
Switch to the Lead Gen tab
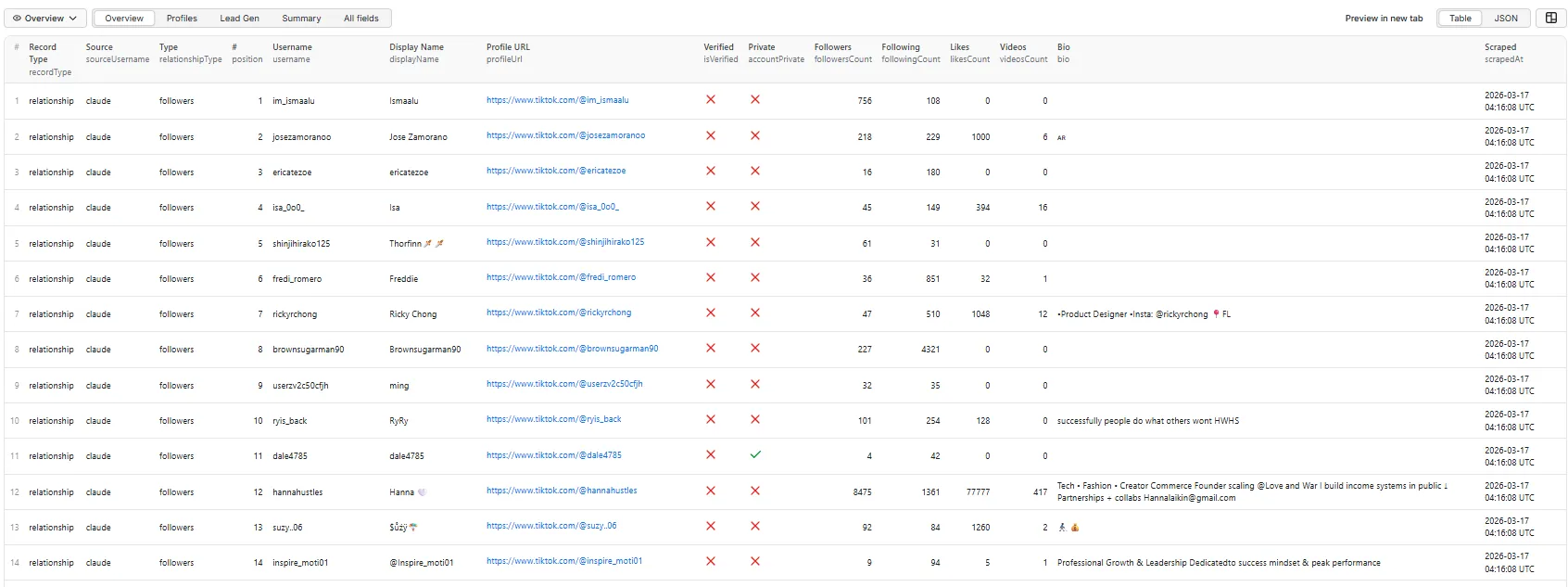(239, 18)
